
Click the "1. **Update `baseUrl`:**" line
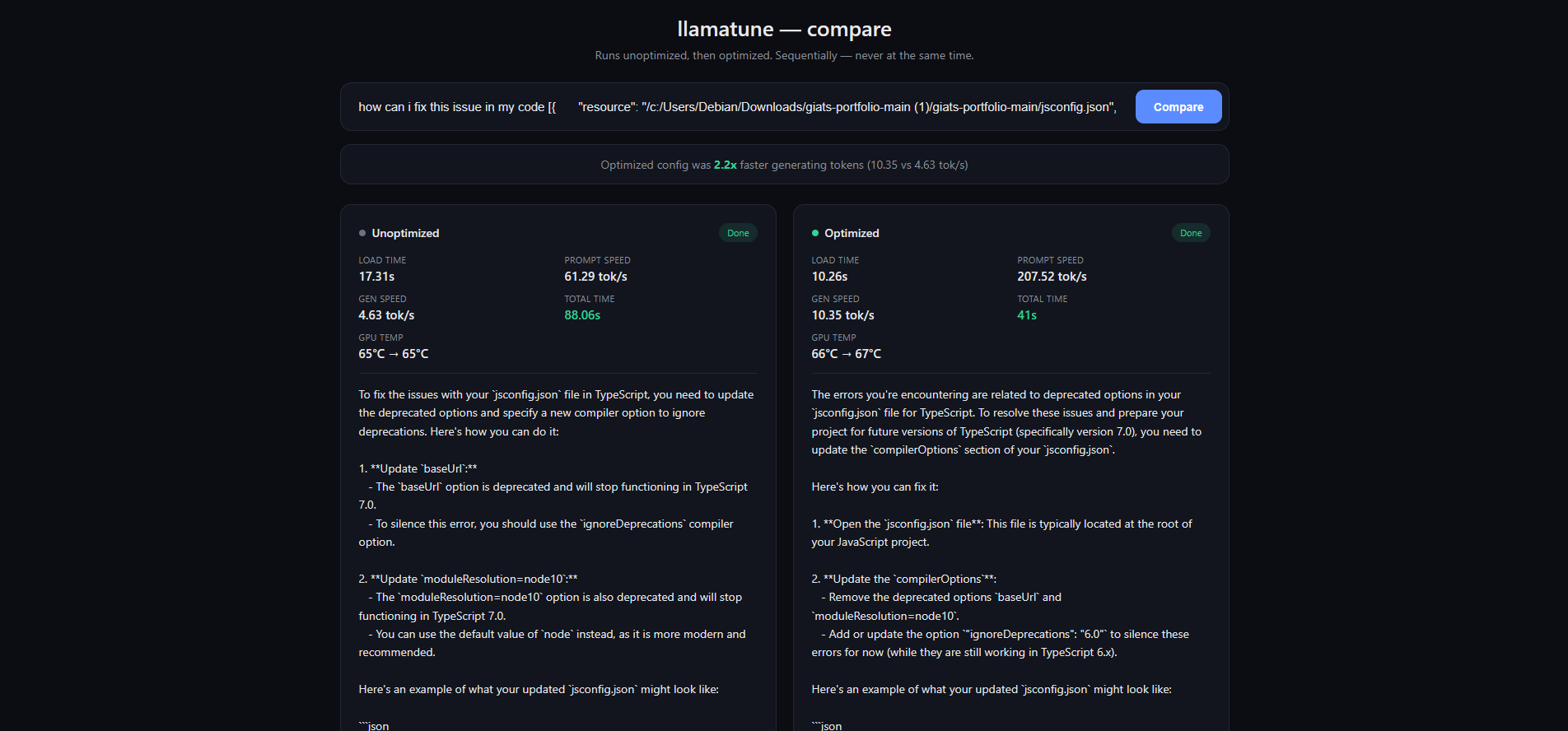pyautogui.click(x=418, y=468)
